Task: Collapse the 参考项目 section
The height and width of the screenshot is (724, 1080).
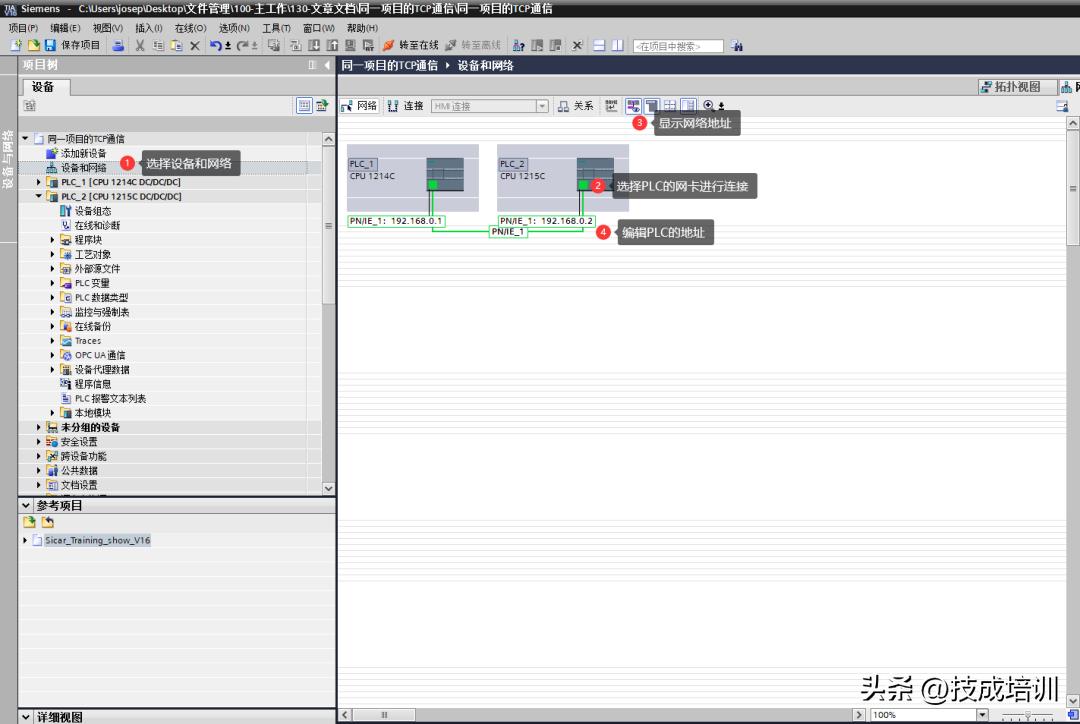Action: click(x=26, y=505)
